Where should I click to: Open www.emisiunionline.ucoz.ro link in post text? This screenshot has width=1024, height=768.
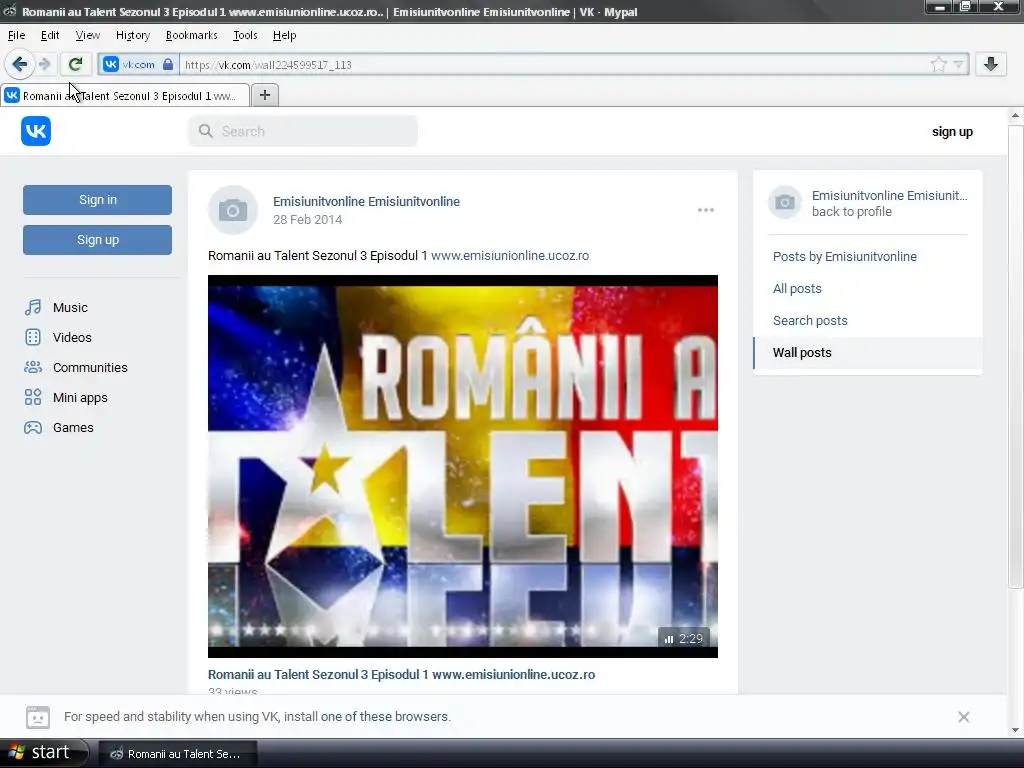coord(510,256)
